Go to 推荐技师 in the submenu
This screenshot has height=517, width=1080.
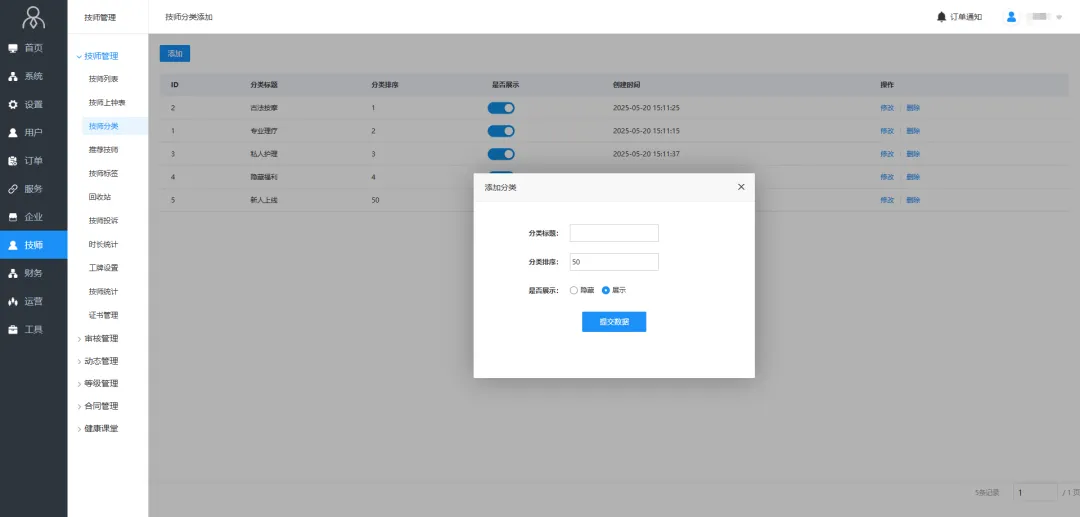[x=103, y=149]
